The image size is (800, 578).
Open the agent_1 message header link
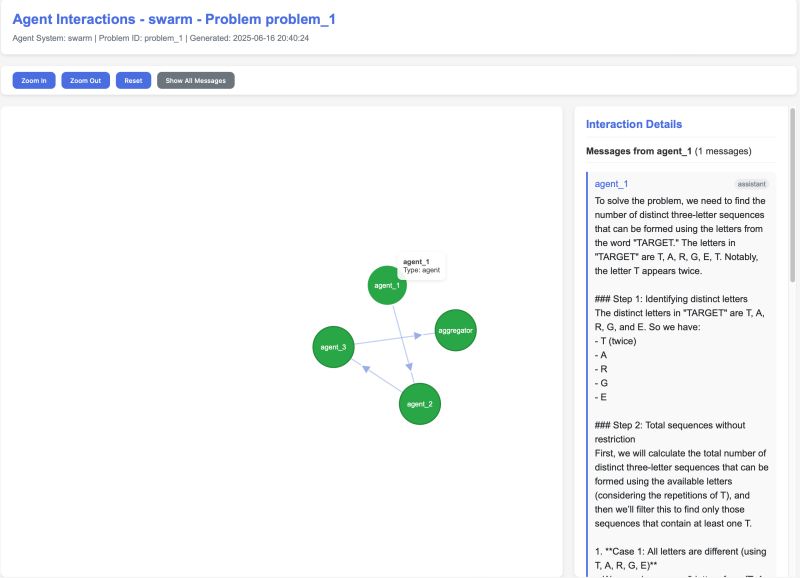[610, 184]
